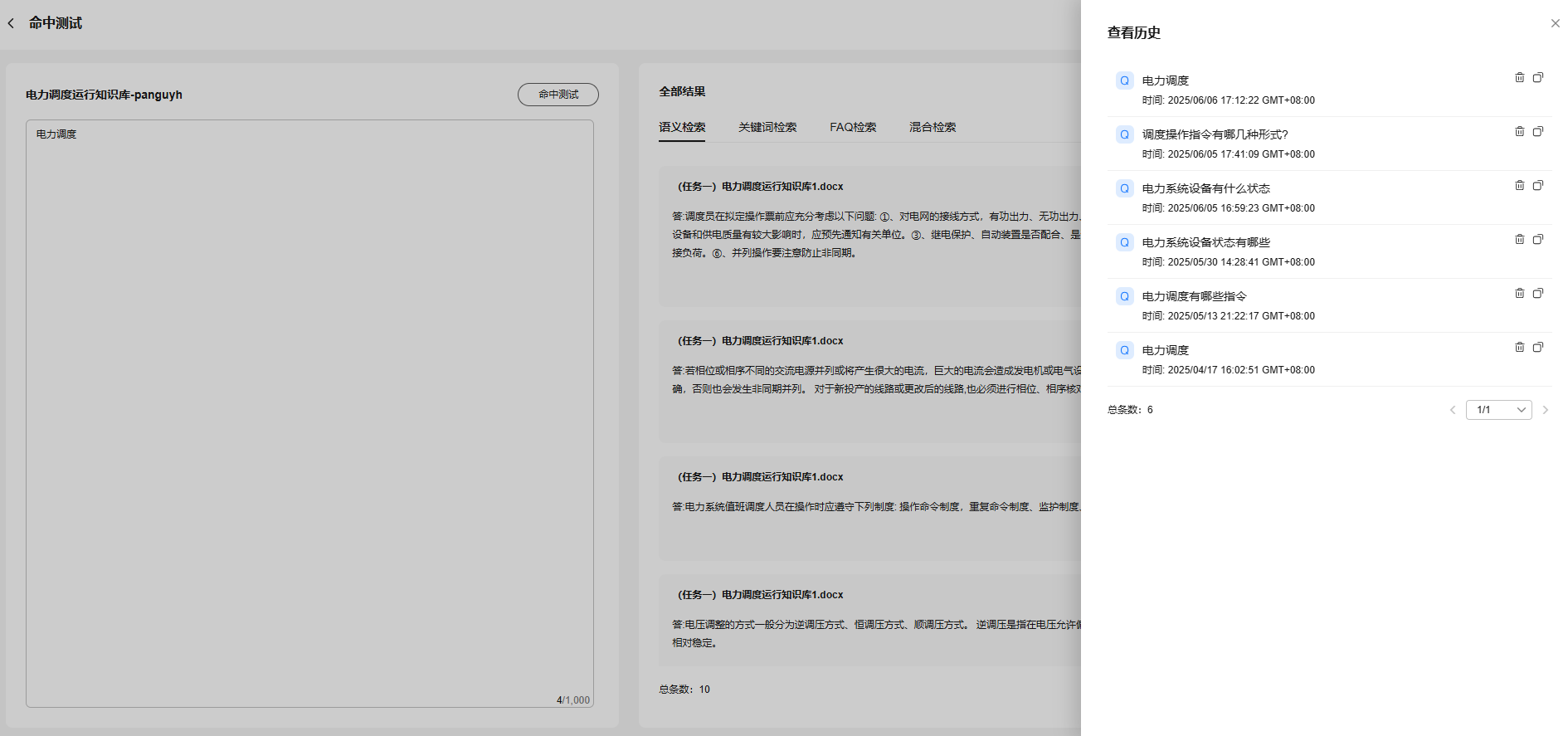Copy the 调度操作指令有哪几种形式 history query
Viewport: 1568px width, 736px height.
coord(1537,131)
